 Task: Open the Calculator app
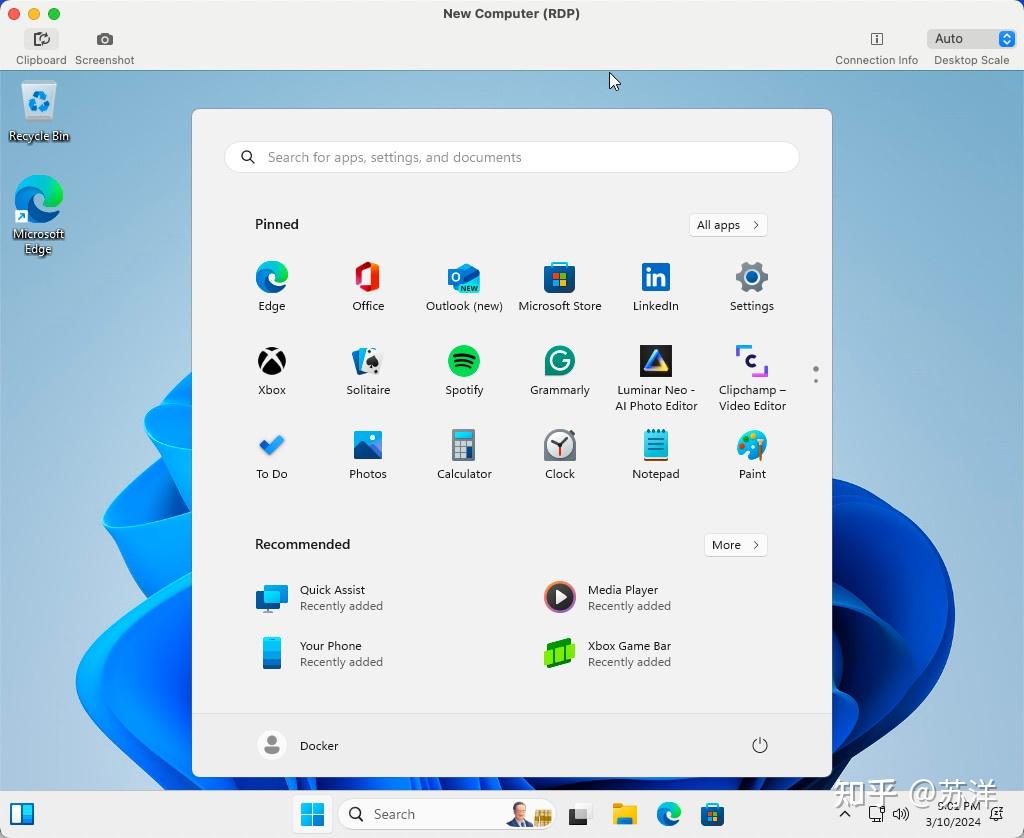pos(464,455)
